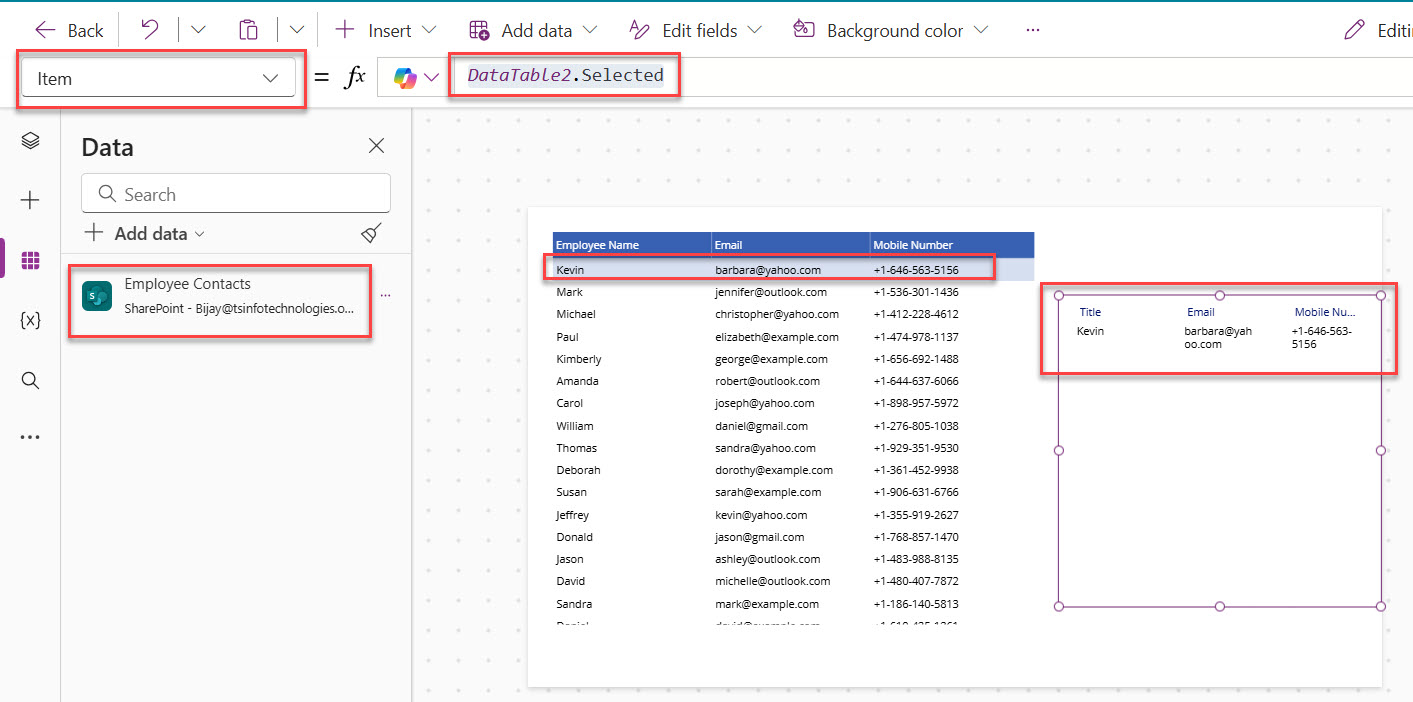Click the barbara@yahoo.com value in form
Screen dimensions: 1413x702
(1218, 337)
